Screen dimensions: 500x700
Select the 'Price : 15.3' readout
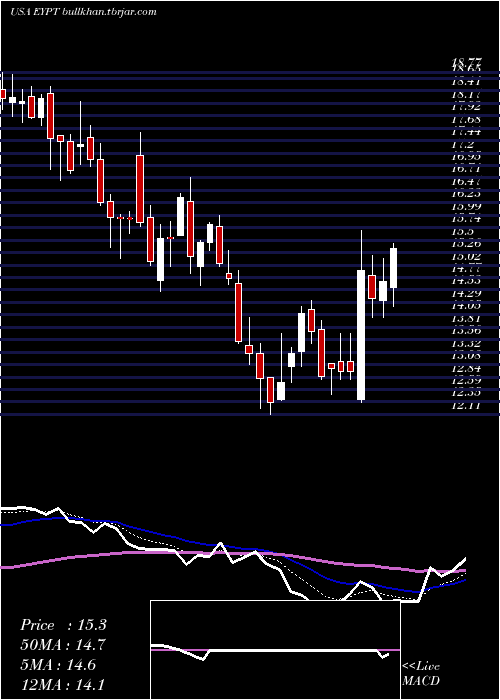click(x=63, y=625)
